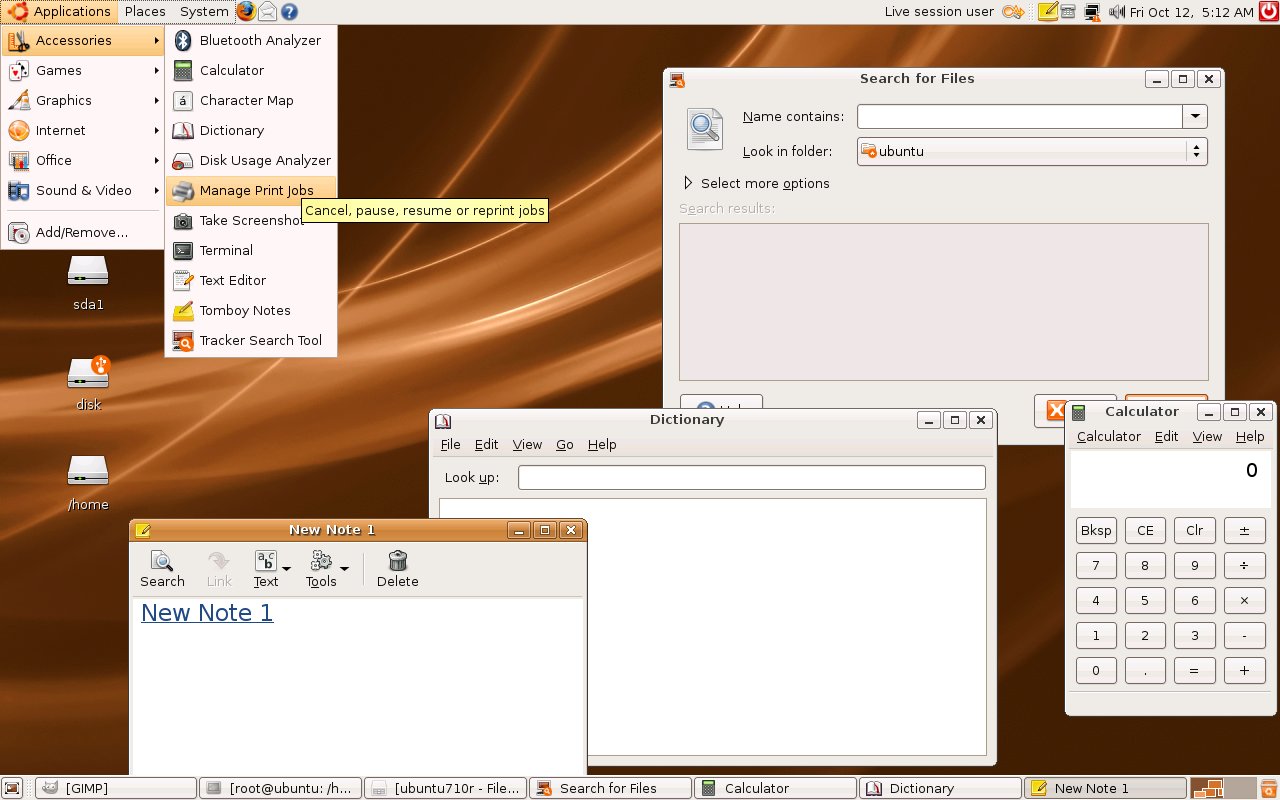Screen dimensions: 1280x800
Task: Open the Name contains dropdown arrow
Action: click(x=1195, y=116)
